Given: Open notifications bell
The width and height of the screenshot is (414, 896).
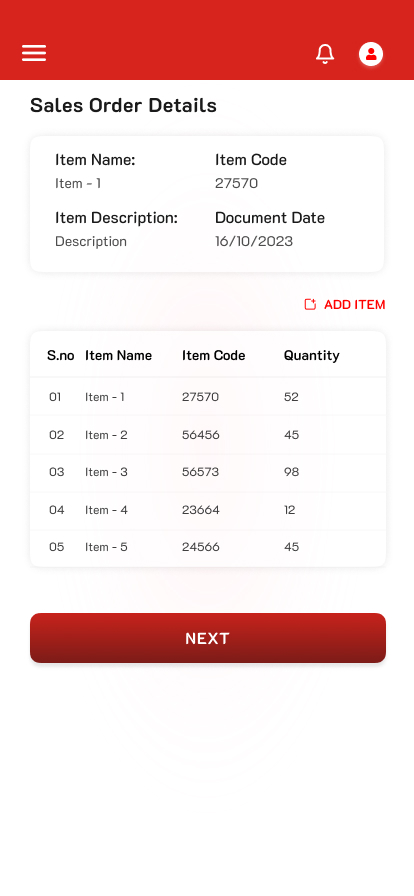Looking at the screenshot, I should tap(325, 54).
